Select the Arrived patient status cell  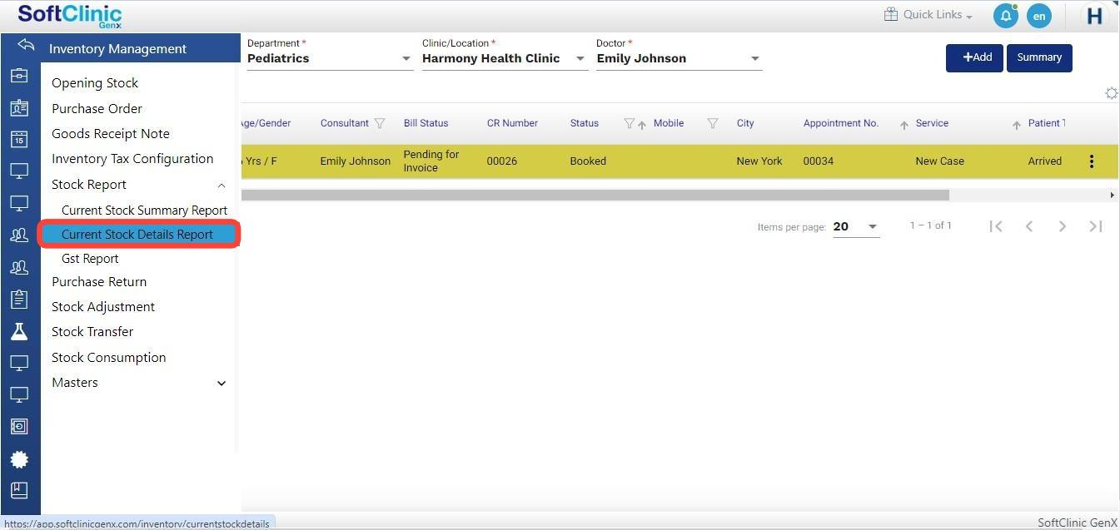[1044, 161]
